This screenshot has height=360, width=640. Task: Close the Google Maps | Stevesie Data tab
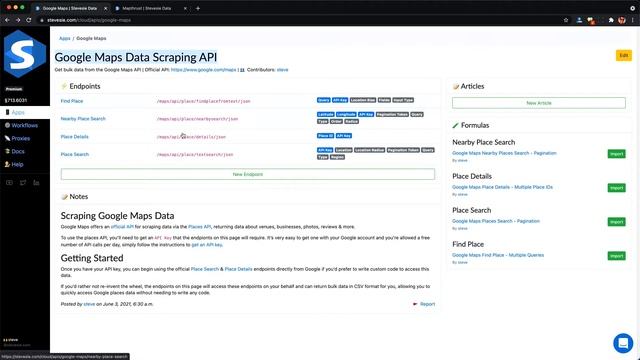[x=105, y=8]
